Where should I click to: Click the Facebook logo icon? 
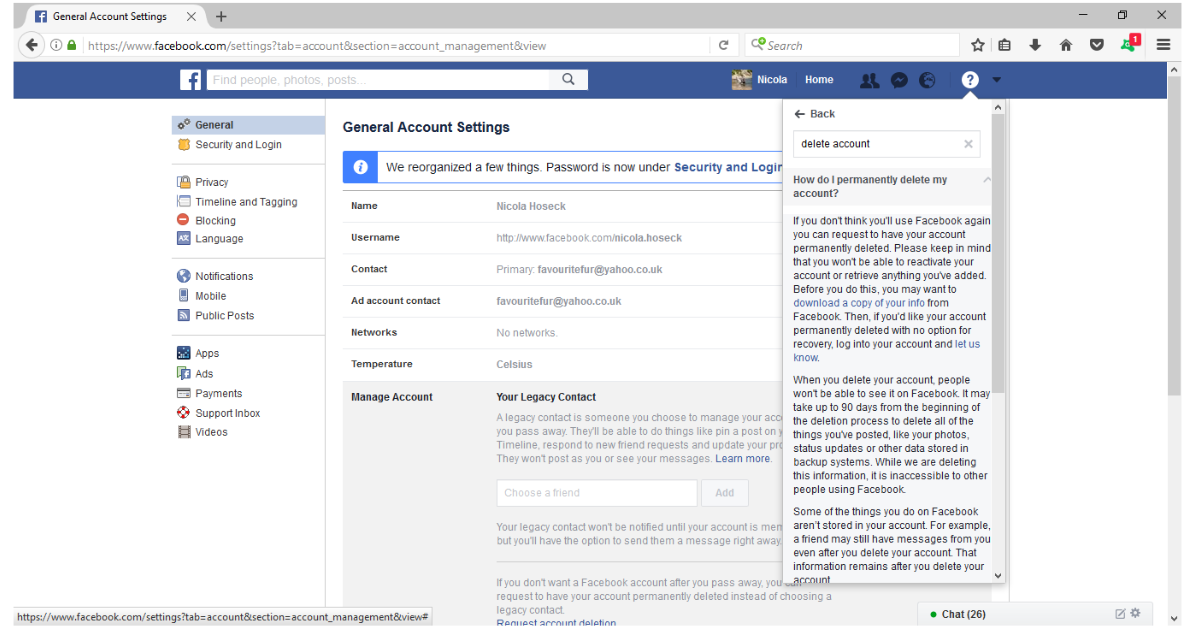[190, 79]
